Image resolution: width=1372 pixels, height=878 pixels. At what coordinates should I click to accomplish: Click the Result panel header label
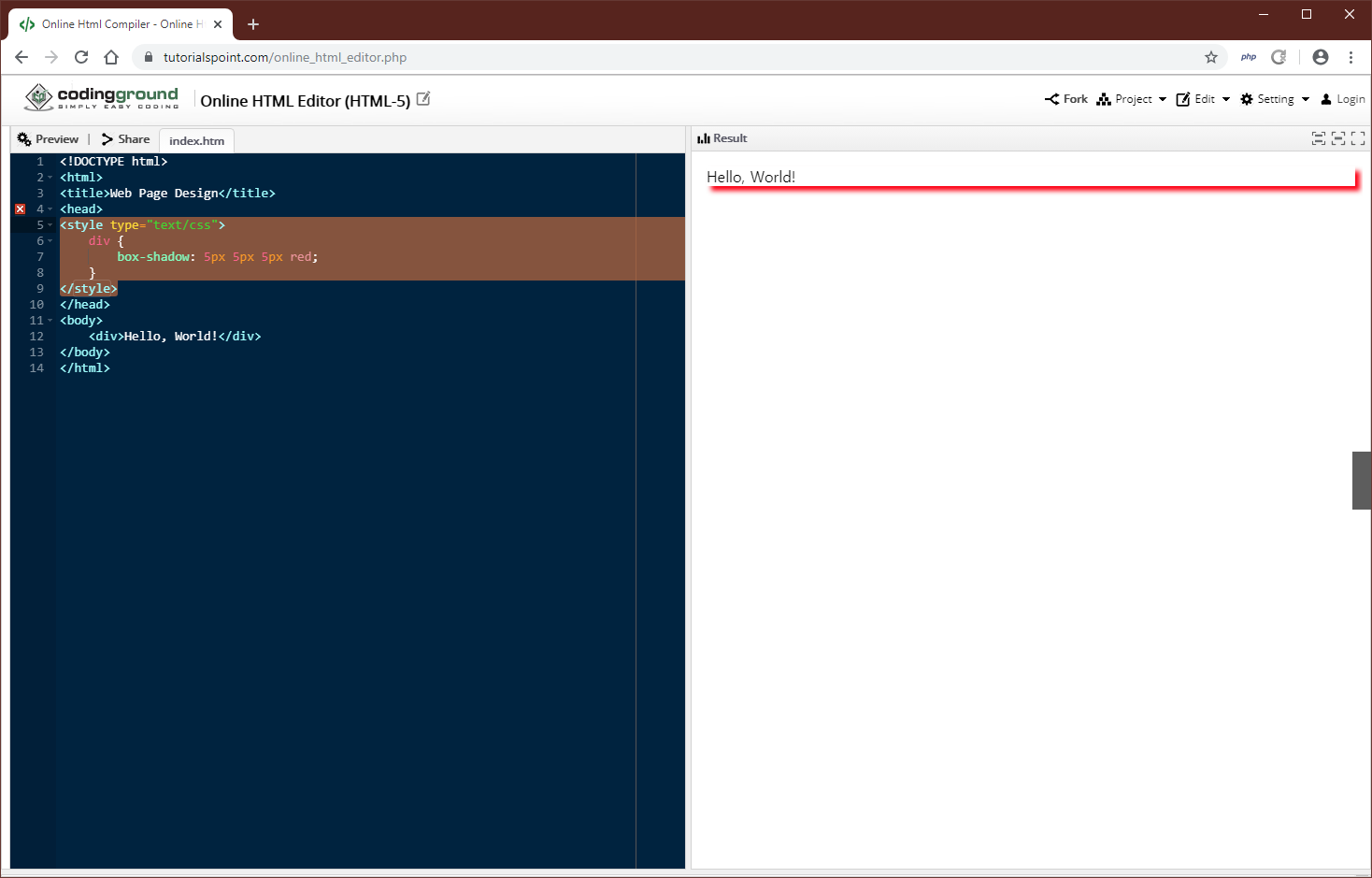722,138
